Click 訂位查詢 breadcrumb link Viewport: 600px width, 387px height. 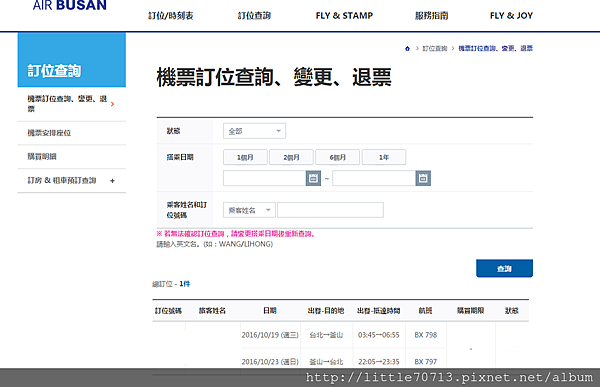tap(435, 49)
